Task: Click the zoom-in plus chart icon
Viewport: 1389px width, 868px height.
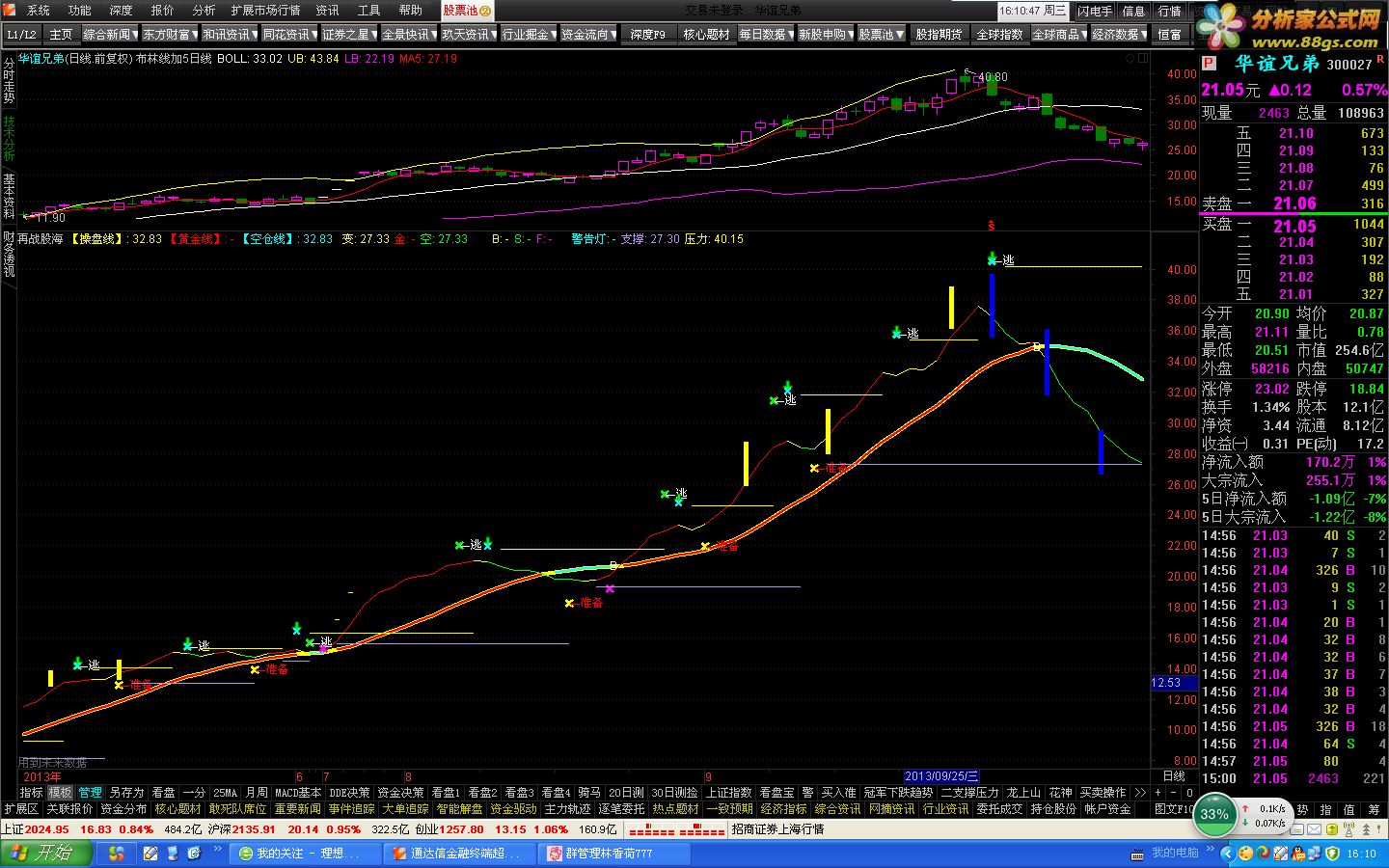Action: (x=1157, y=793)
